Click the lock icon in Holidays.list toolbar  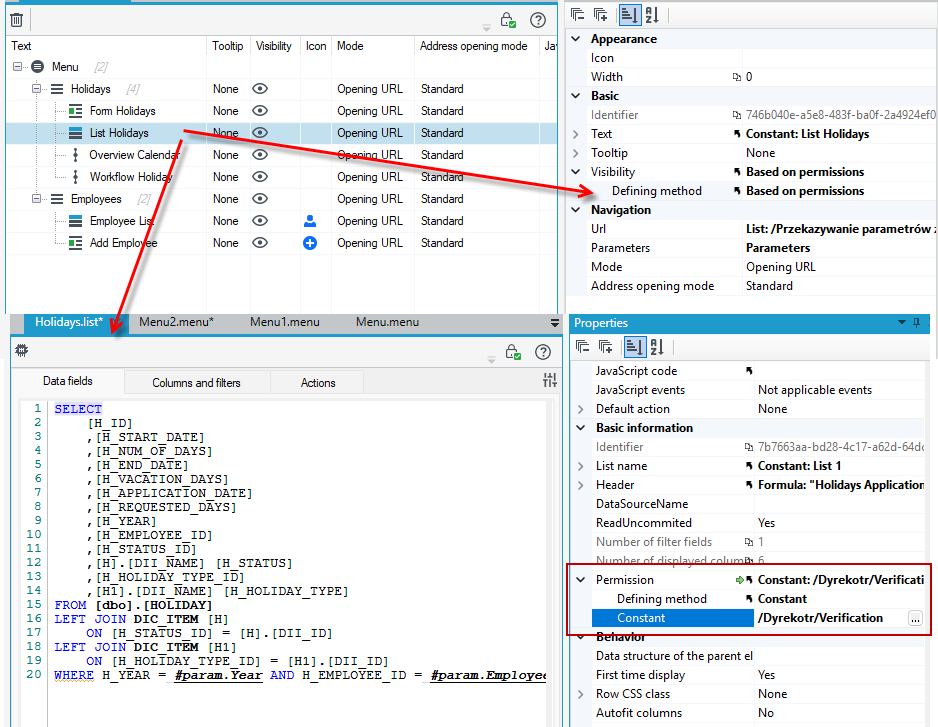513,352
